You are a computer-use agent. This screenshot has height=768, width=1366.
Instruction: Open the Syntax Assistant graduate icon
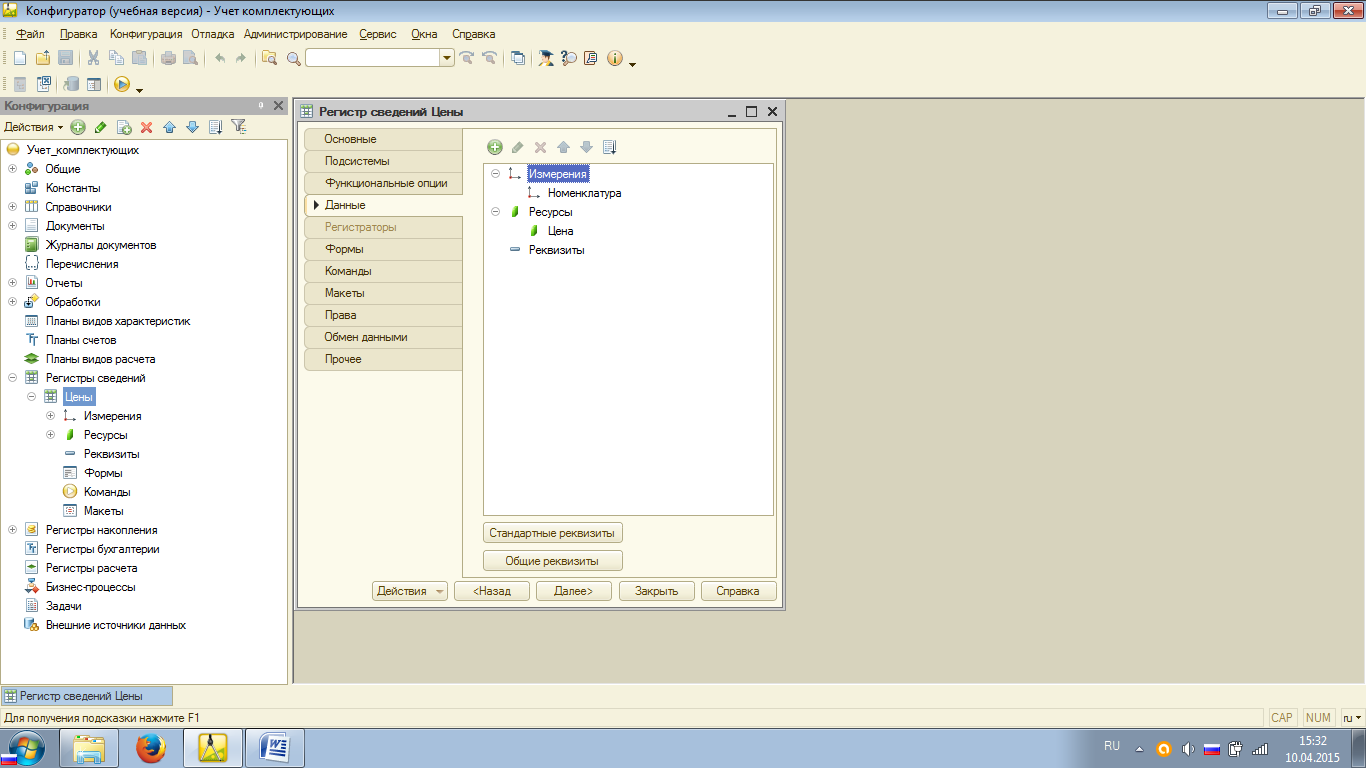click(545, 58)
